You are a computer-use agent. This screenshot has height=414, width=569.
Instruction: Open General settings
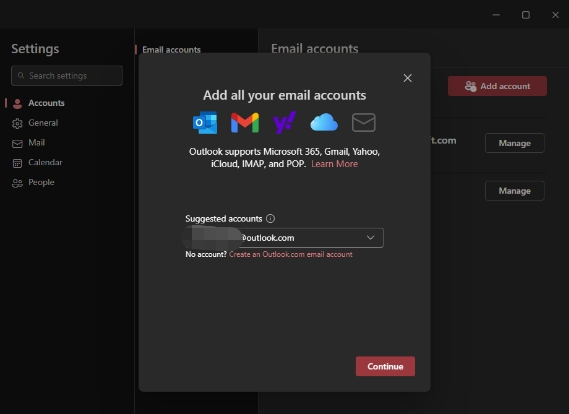pyautogui.click(x=43, y=123)
